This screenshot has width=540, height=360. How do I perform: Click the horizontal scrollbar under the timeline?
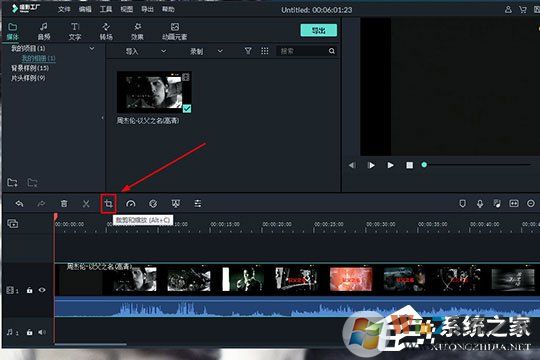point(91,344)
